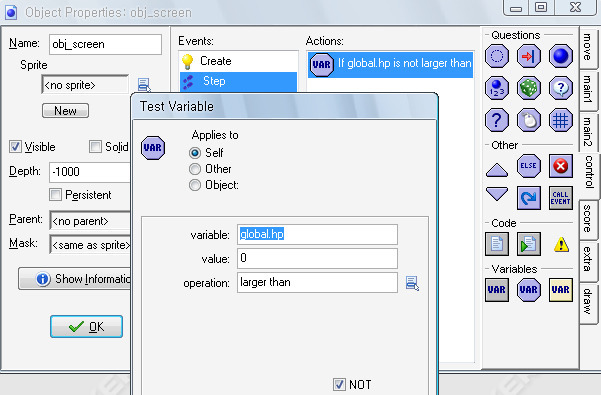Select the If global.hp action row

pos(390,64)
